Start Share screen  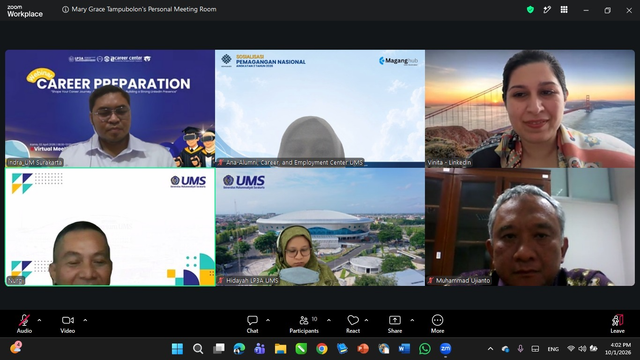[x=395, y=324]
